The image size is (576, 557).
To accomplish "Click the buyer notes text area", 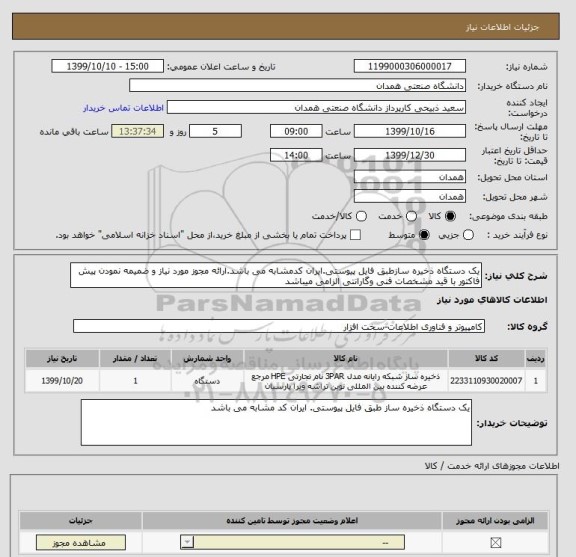I will click(276, 423).
